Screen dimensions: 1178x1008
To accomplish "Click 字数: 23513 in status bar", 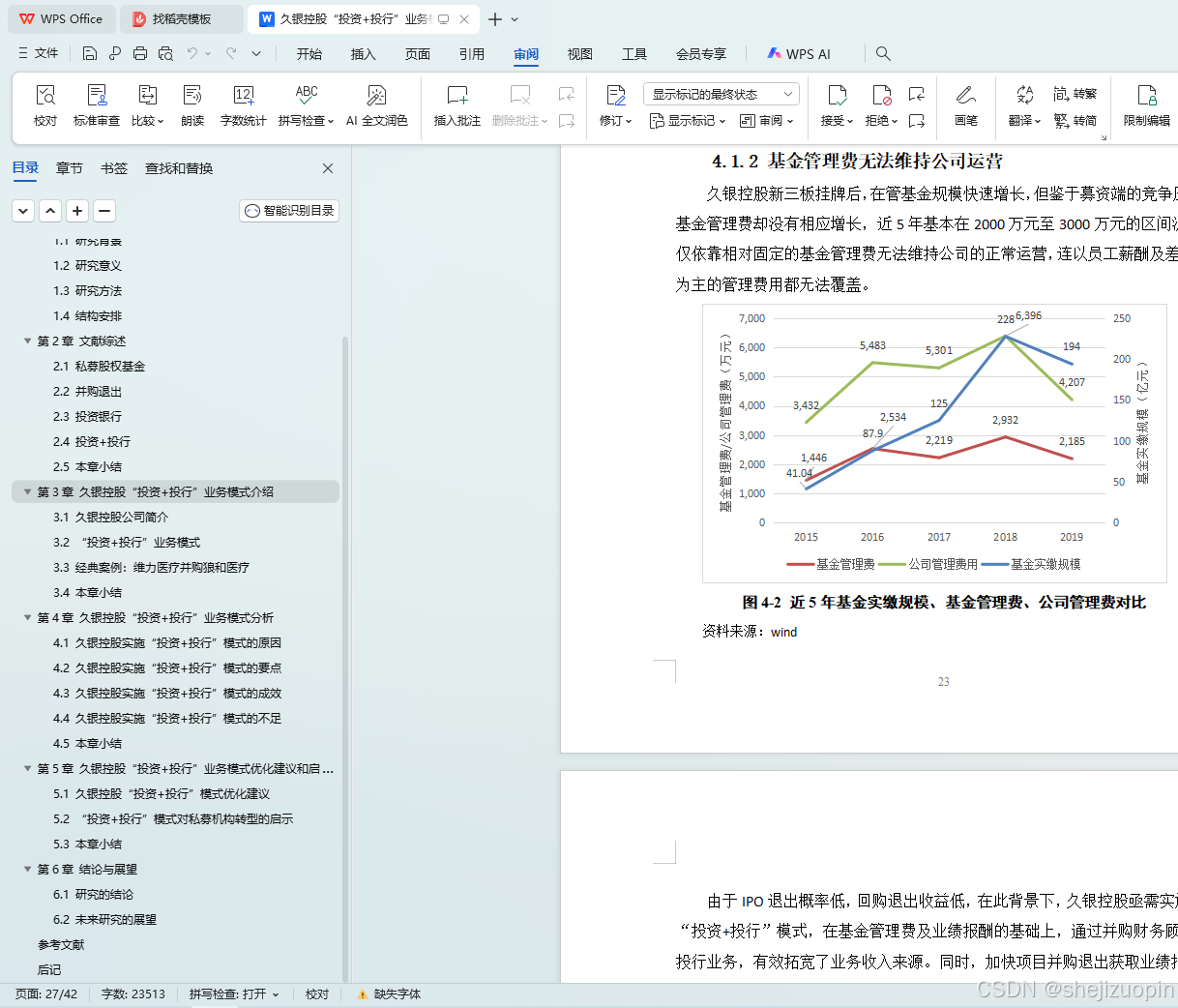I will [x=133, y=994].
